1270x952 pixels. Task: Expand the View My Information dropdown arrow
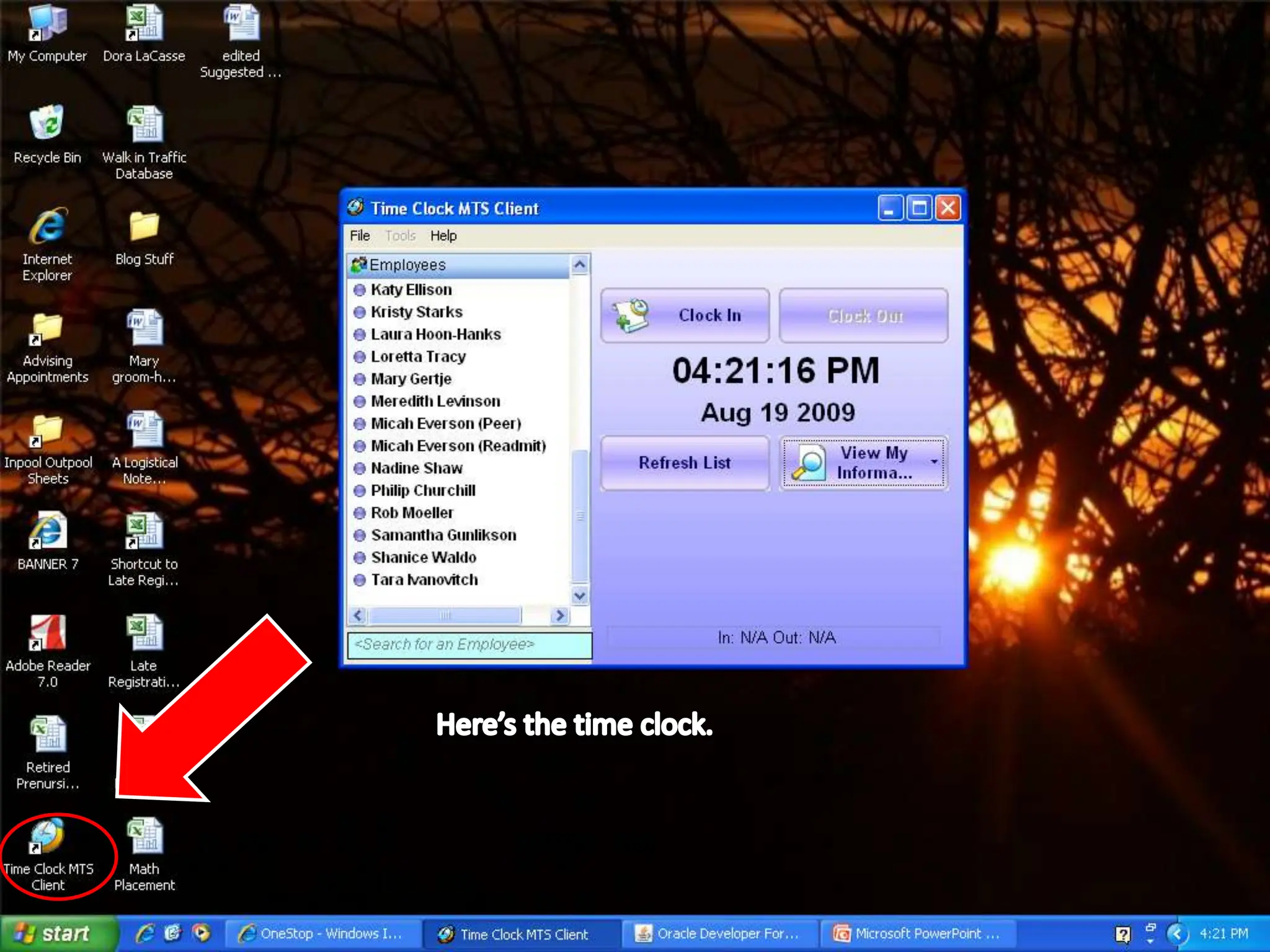[x=933, y=462]
